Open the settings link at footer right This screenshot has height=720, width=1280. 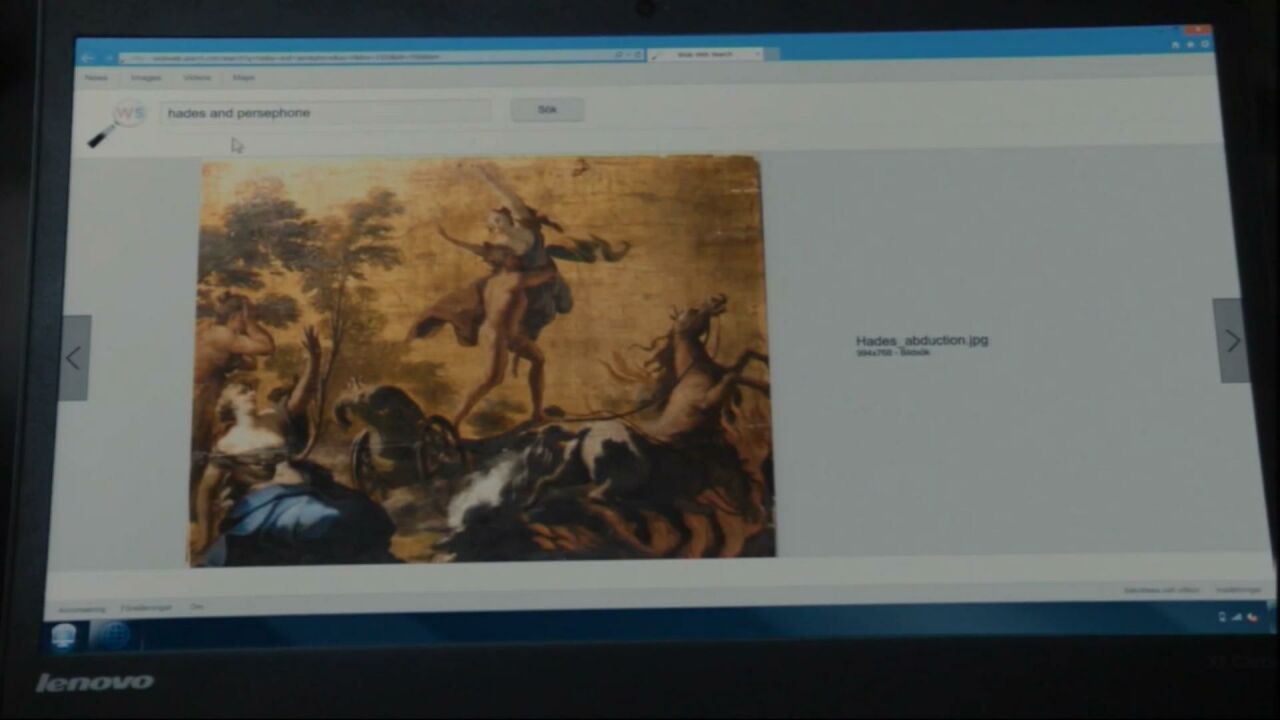pos(1237,590)
